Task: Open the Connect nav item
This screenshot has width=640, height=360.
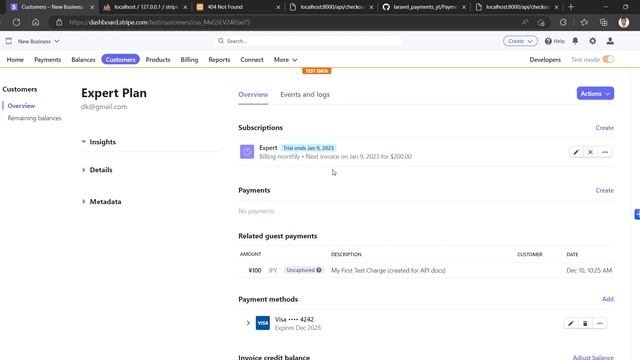Action: [252, 60]
